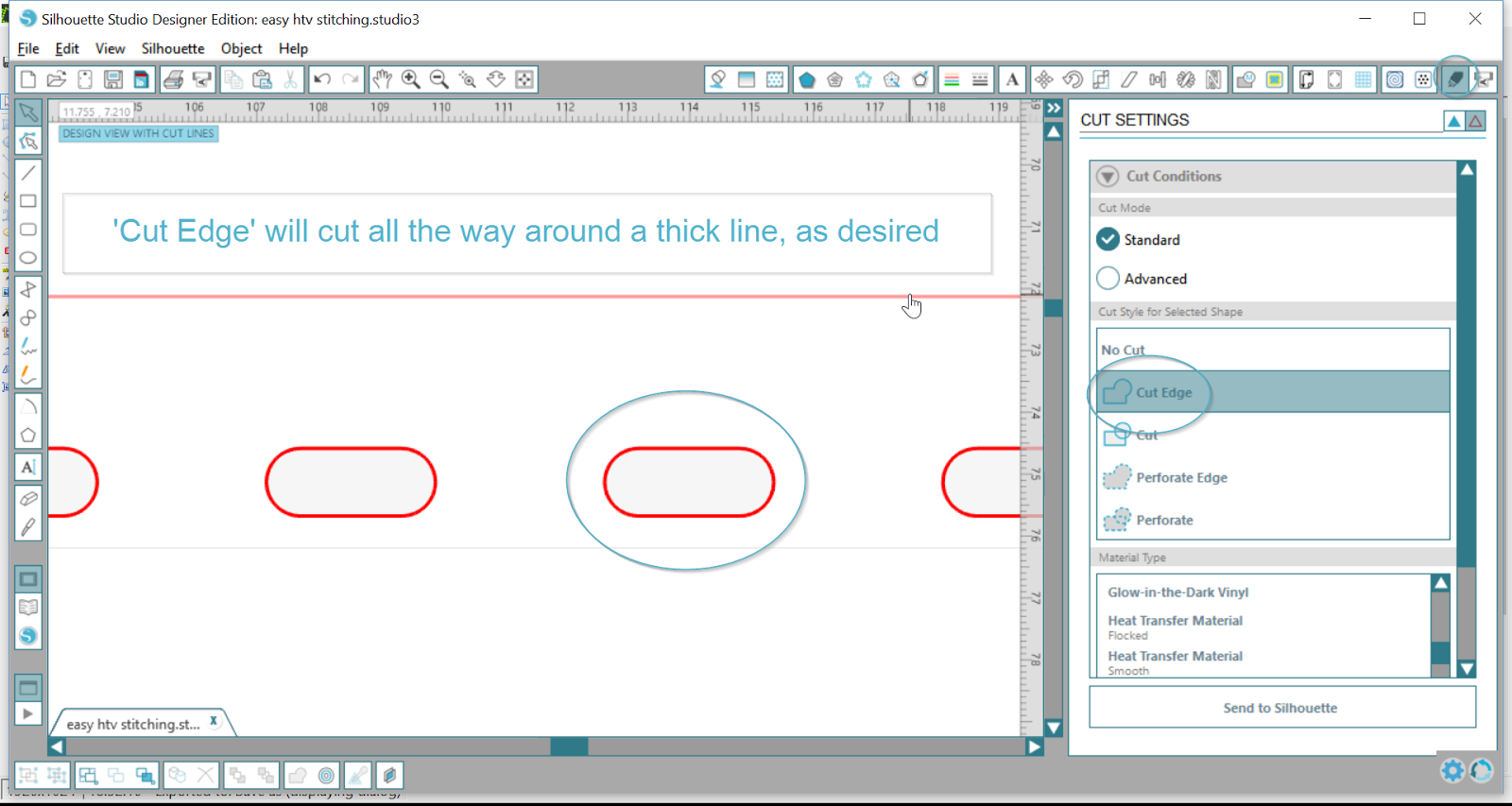This screenshot has height=806, width=1512.
Task: Collapse the Cut Conditions section
Action: point(1108,177)
